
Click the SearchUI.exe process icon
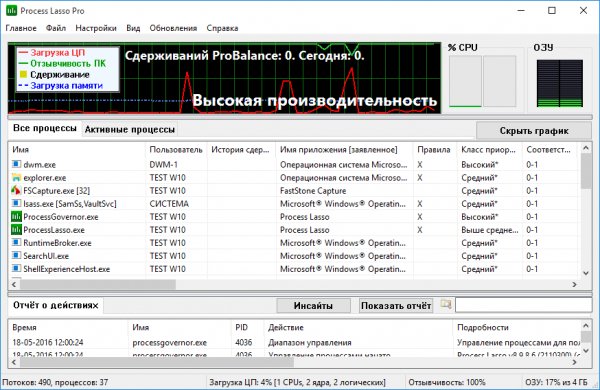click(16, 255)
